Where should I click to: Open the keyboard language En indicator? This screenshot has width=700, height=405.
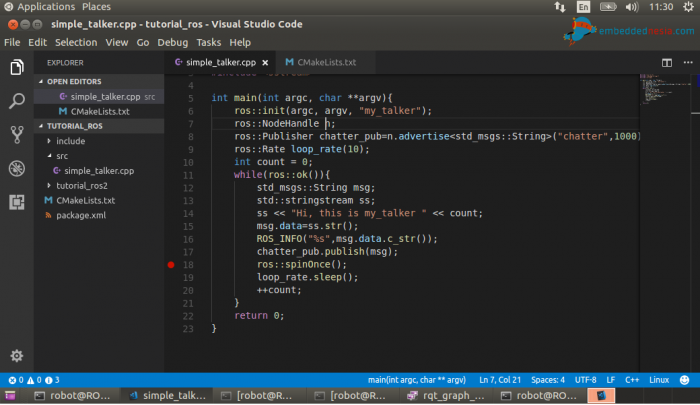pos(583,7)
